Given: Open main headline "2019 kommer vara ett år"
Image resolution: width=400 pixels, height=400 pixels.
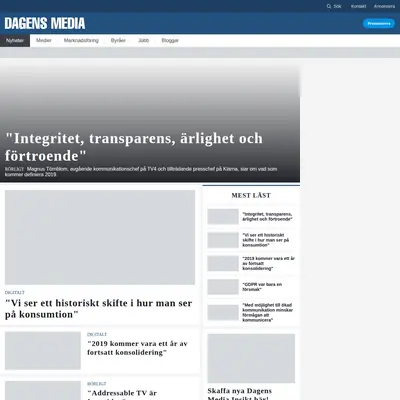Looking at the screenshot, I should pos(137,348).
